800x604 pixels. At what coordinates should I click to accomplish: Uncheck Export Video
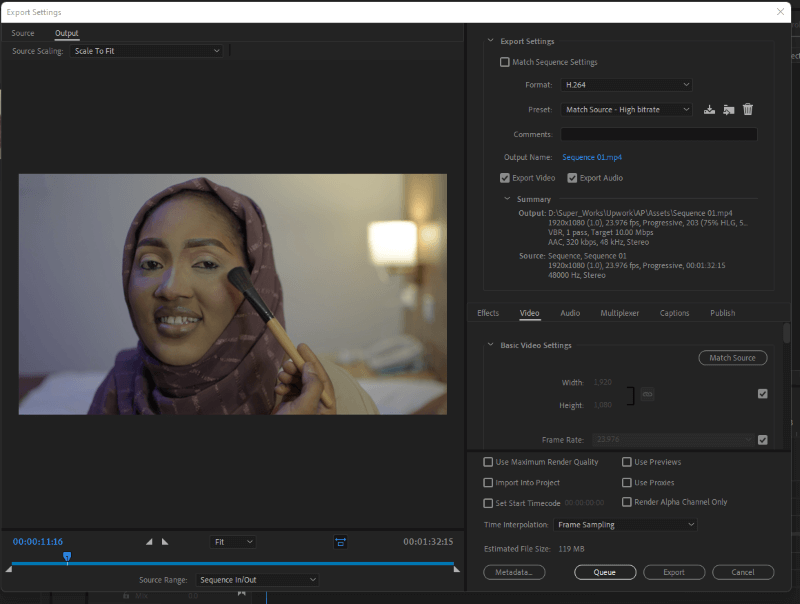coord(505,178)
